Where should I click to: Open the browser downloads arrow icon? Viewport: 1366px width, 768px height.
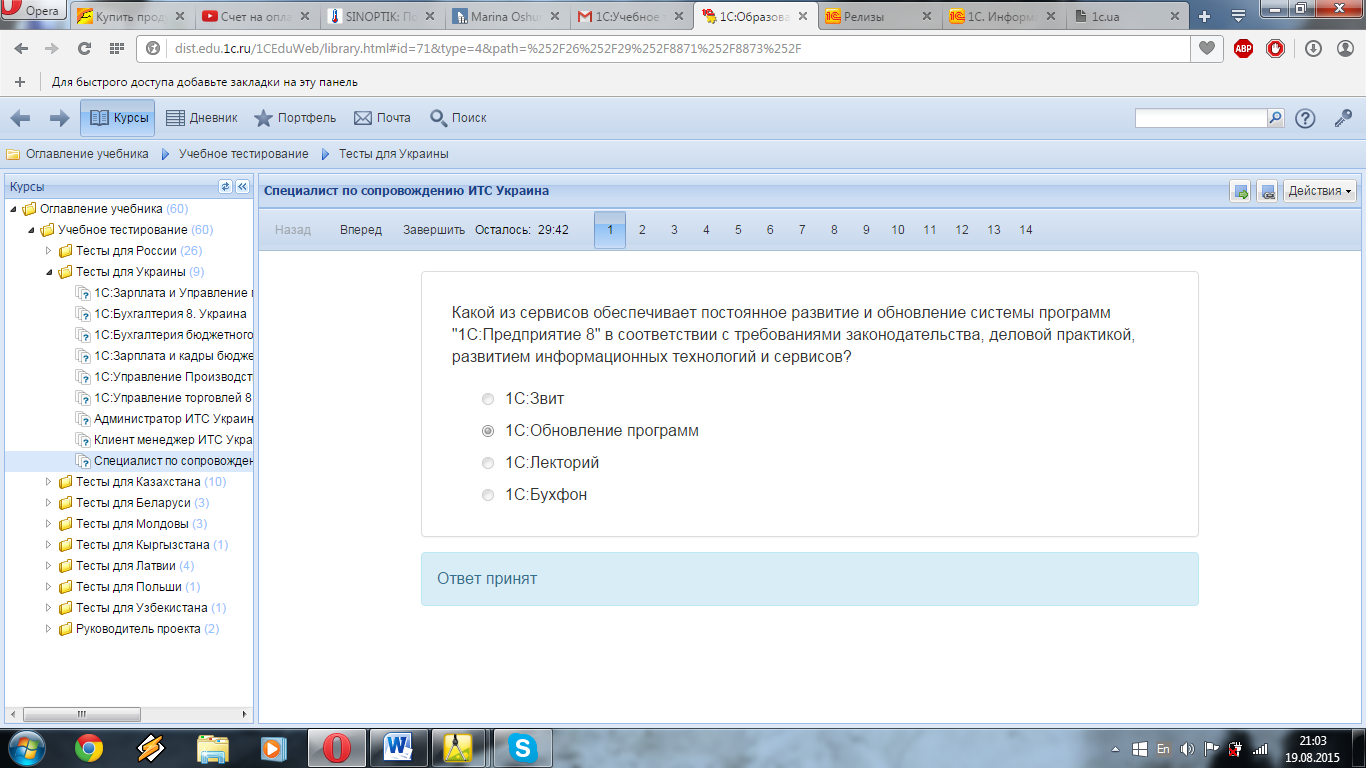tap(1313, 48)
